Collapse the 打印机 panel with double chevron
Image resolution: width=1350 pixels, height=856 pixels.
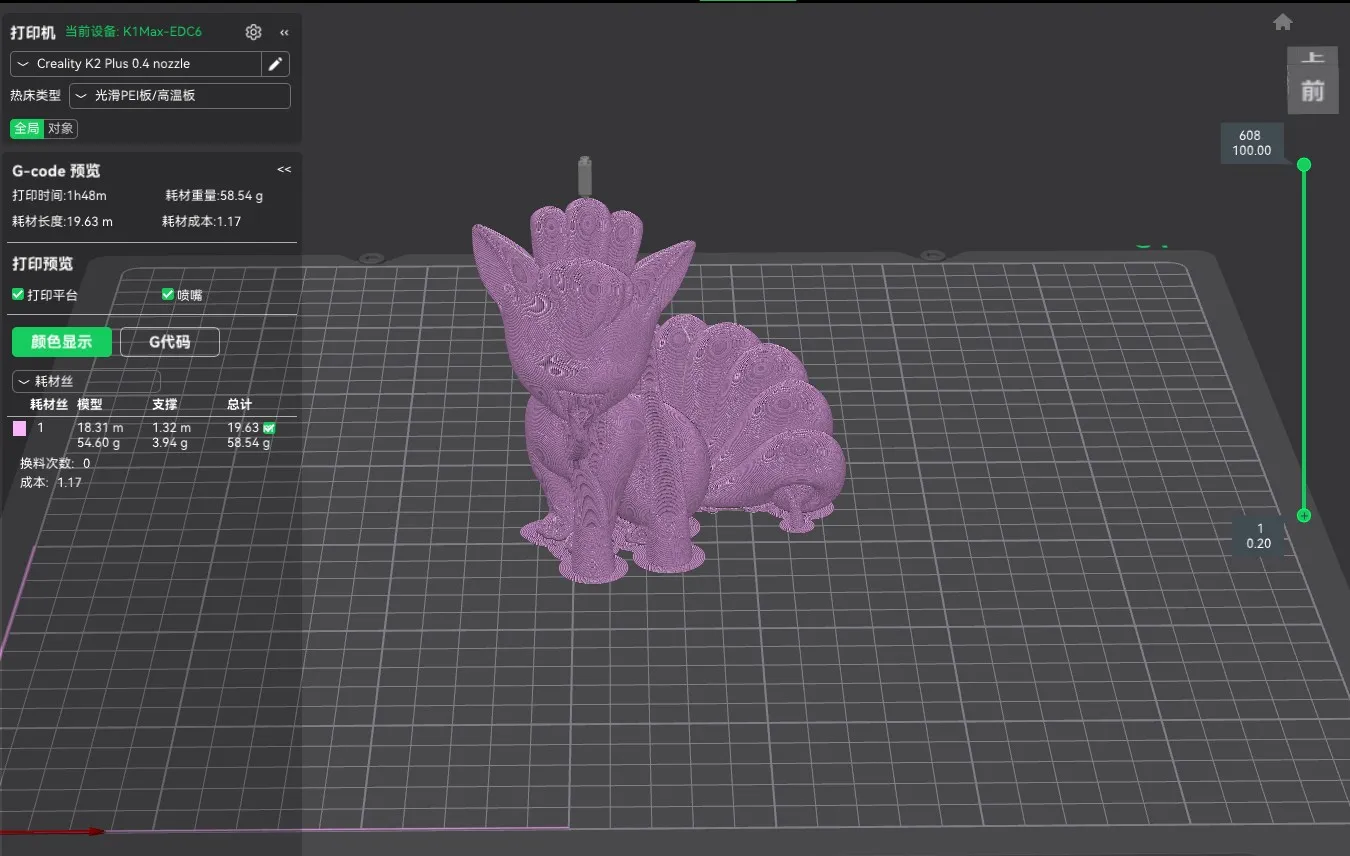[284, 32]
